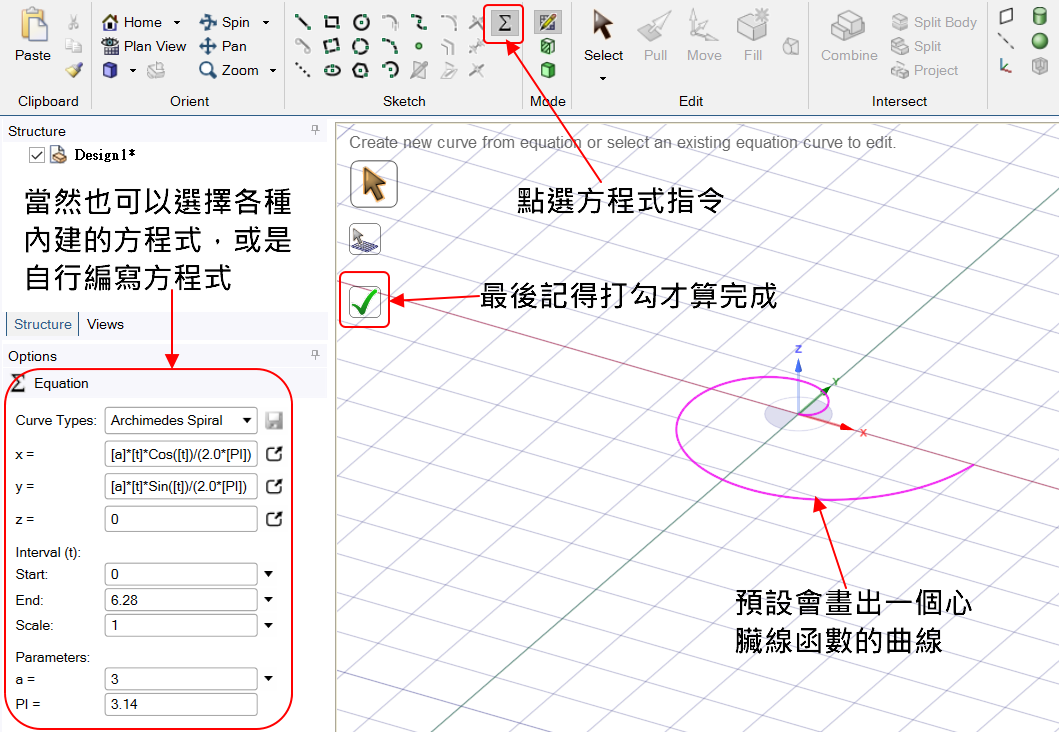Image resolution: width=1059 pixels, height=732 pixels.
Task: Select the Sweep Arc tool
Action: pyautogui.click(x=390, y=70)
